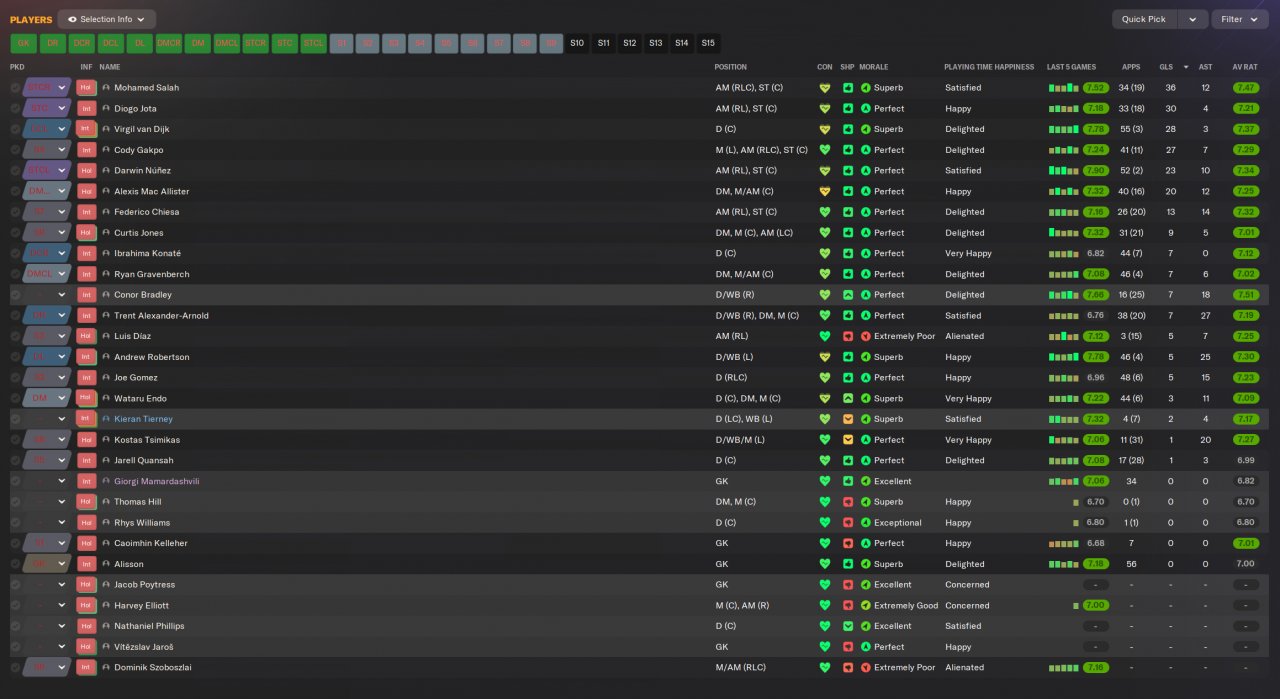Select the STCL position slot button
Viewport: 1280px width, 699px height.
pos(314,43)
